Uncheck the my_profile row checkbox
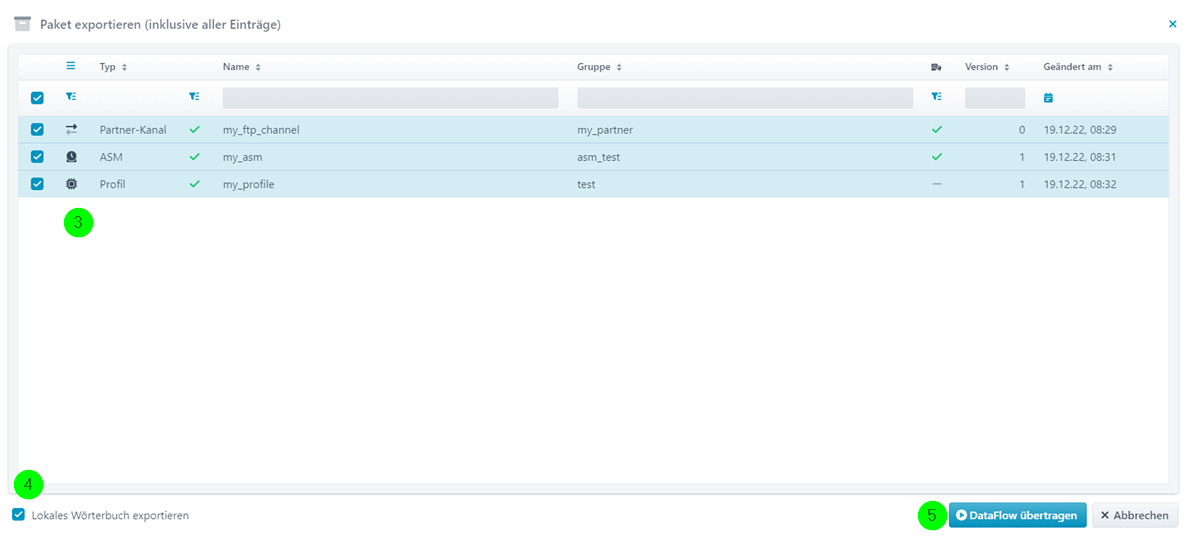The height and width of the screenshot is (540, 1186). coord(37,184)
